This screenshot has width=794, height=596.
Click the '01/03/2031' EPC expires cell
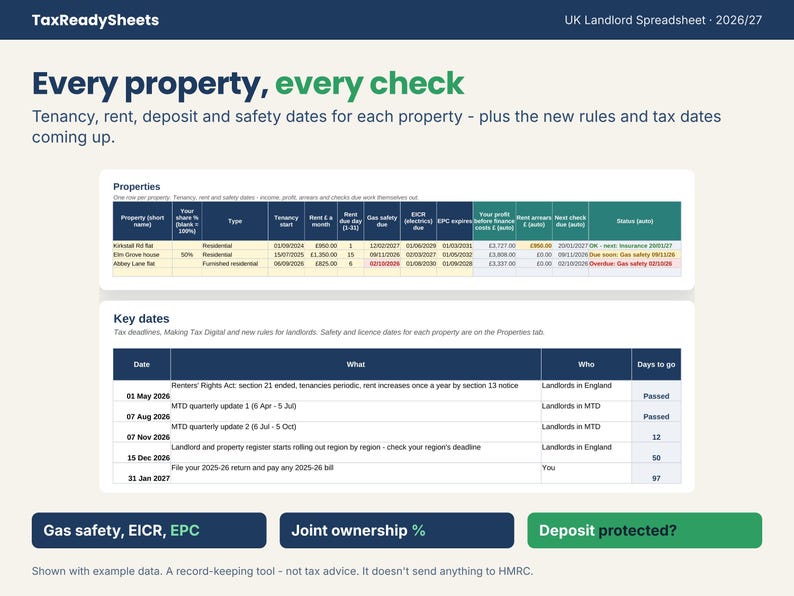454,246
